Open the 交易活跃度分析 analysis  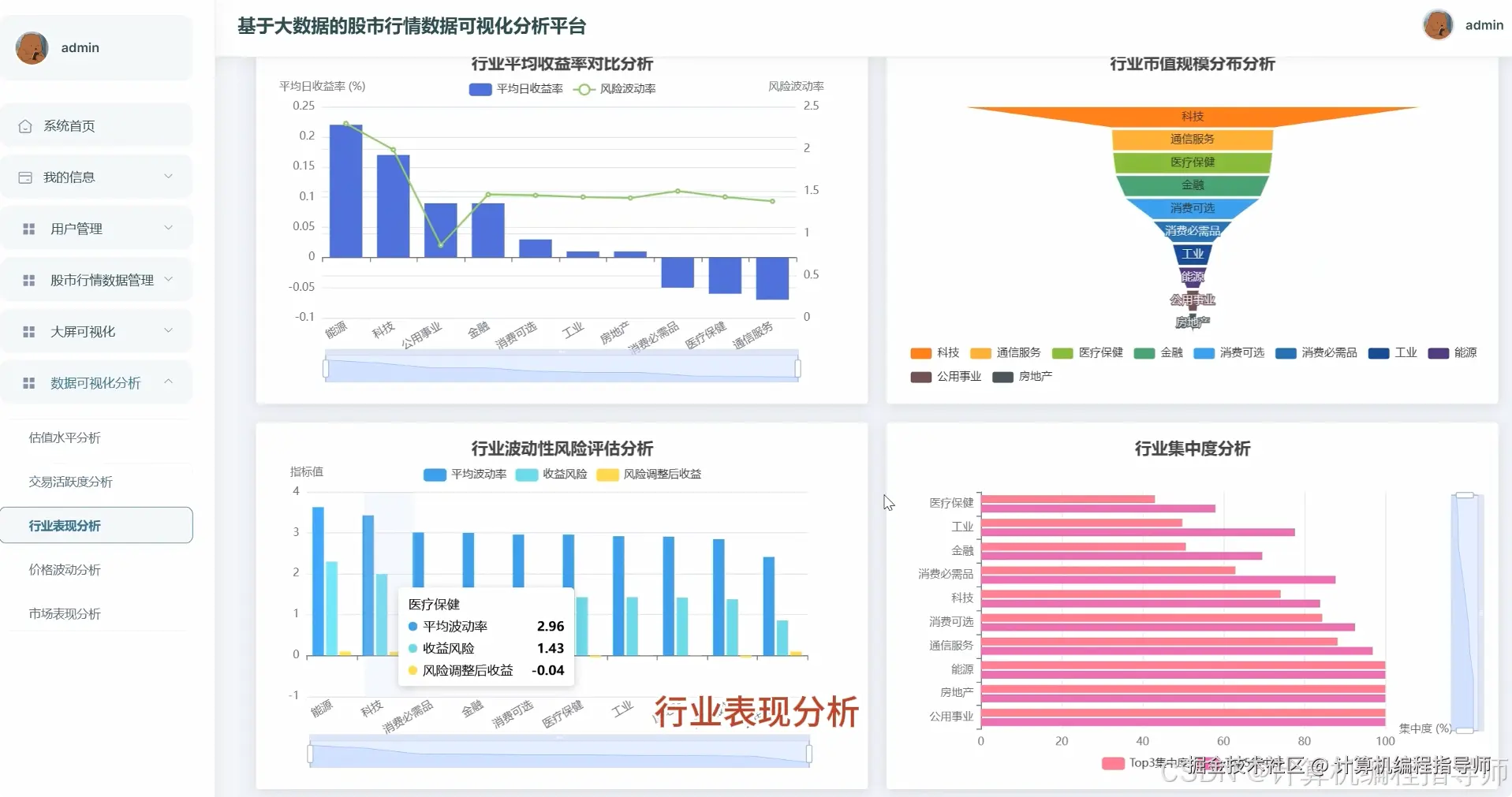[69, 481]
